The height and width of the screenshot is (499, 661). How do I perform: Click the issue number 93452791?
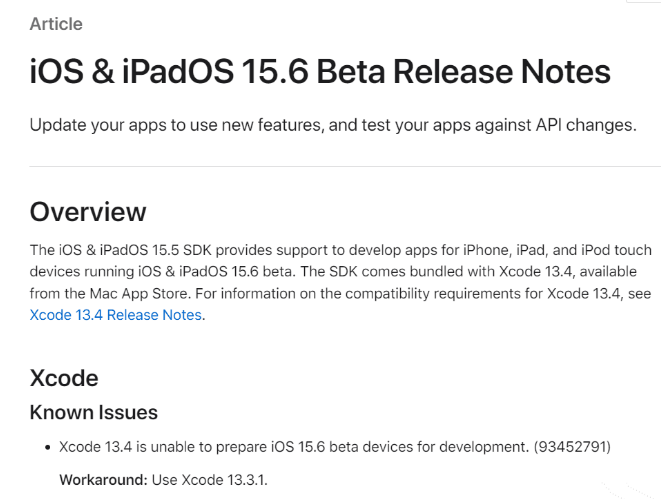[x=568, y=446]
